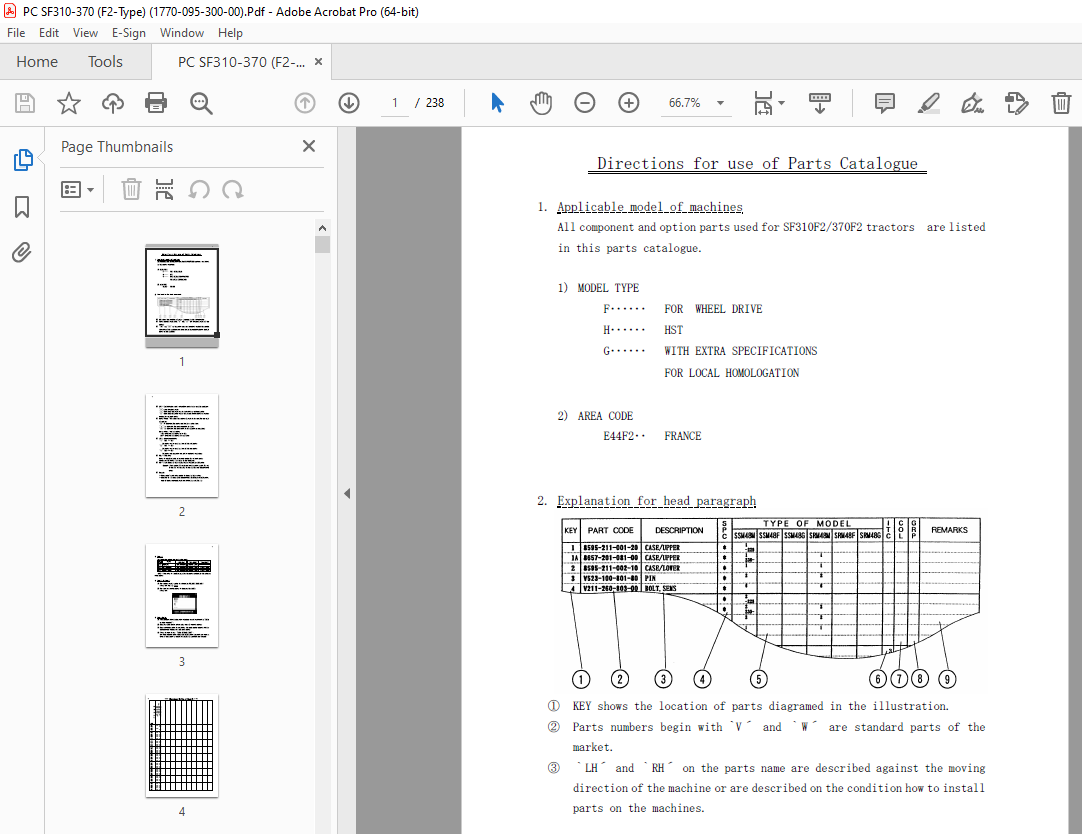Open the Attachments paperclip panel

pos(22,252)
